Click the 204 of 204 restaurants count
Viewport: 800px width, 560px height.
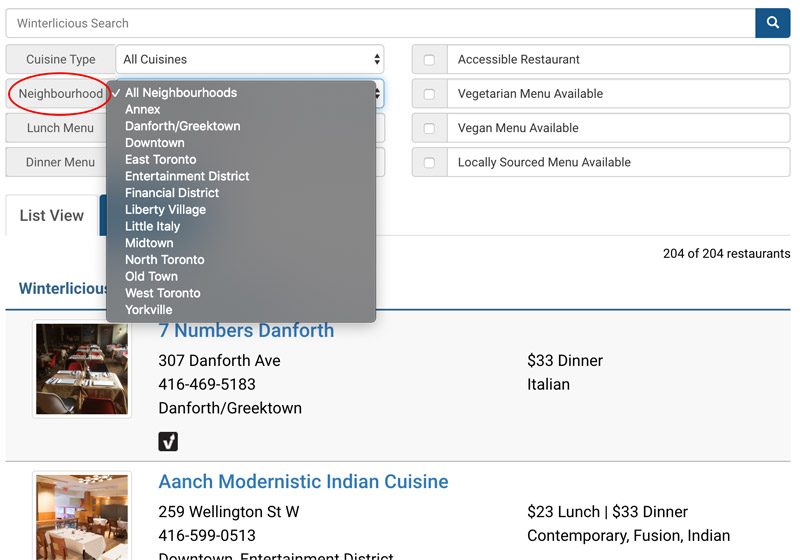[727, 253]
